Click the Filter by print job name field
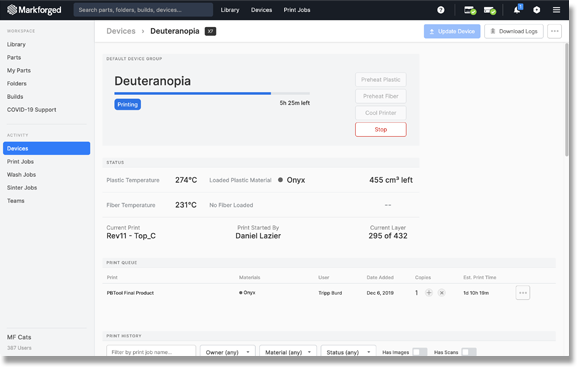 151,352
